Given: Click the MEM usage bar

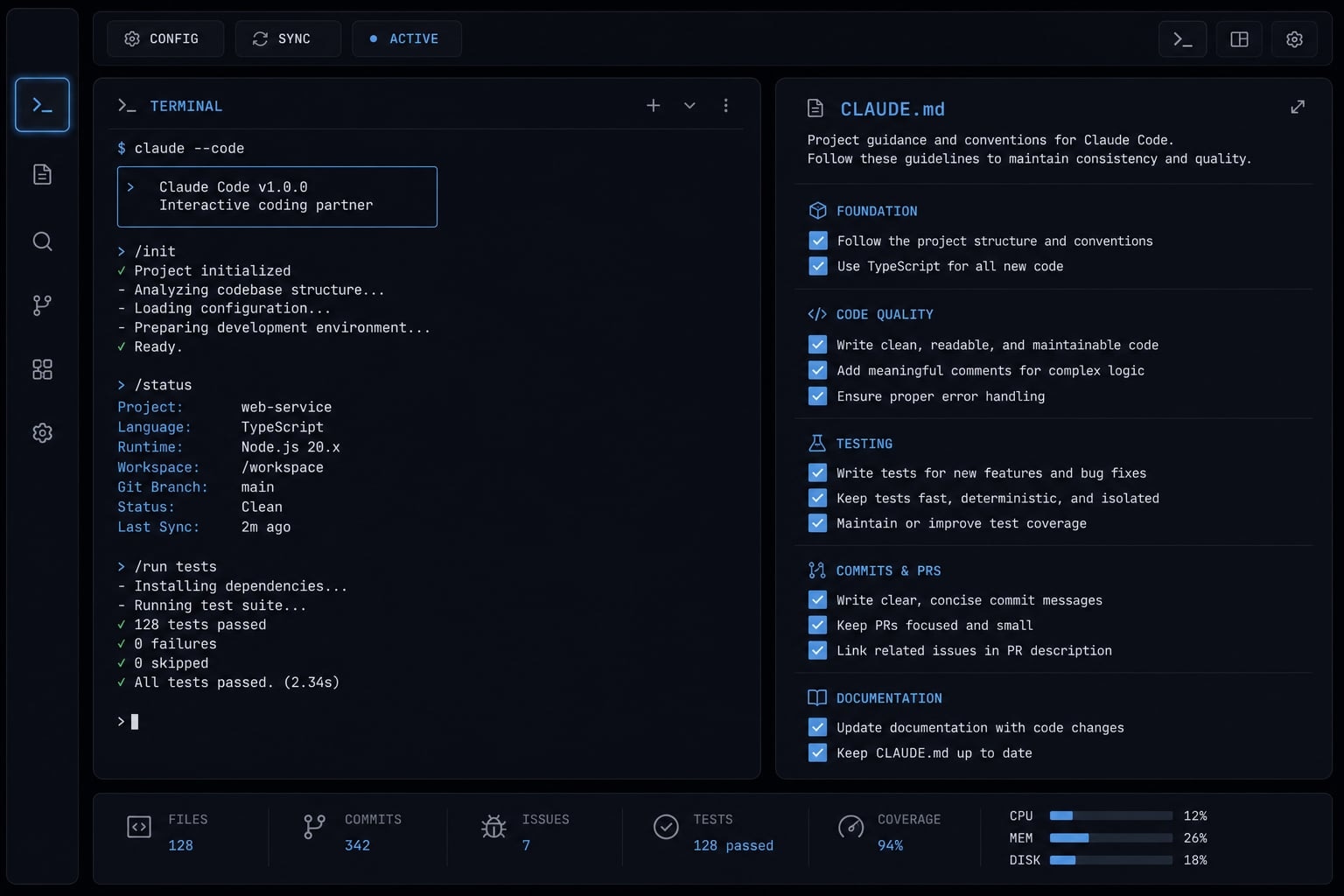Looking at the screenshot, I should click(x=1111, y=838).
